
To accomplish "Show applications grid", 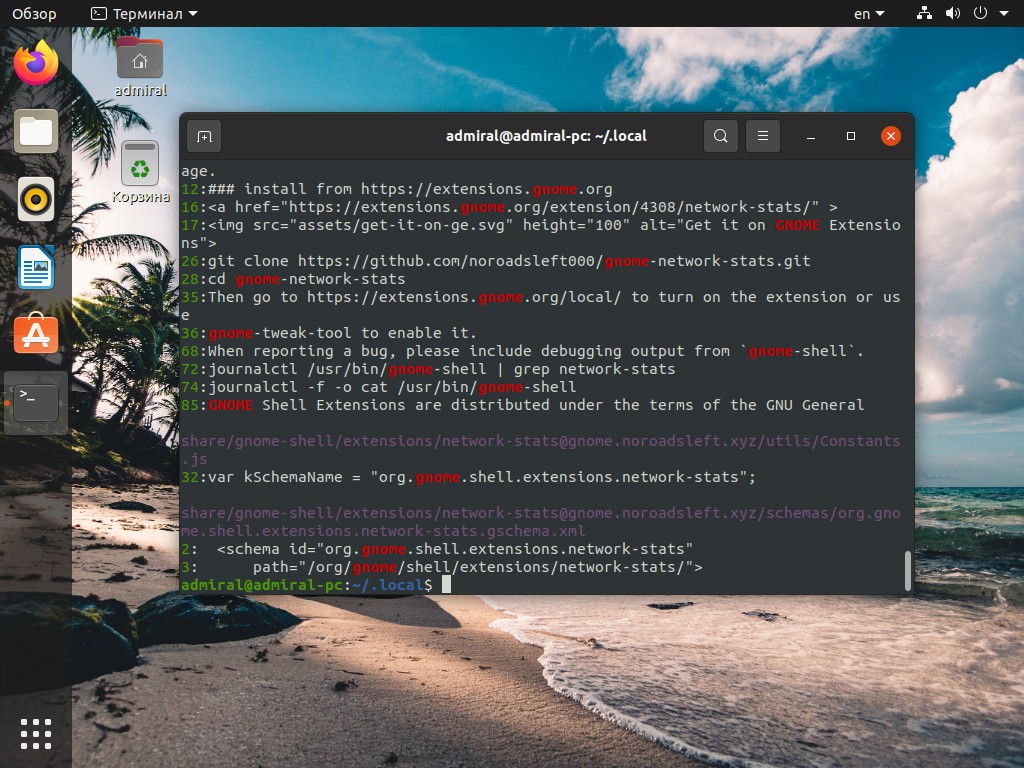I will coord(36,733).
